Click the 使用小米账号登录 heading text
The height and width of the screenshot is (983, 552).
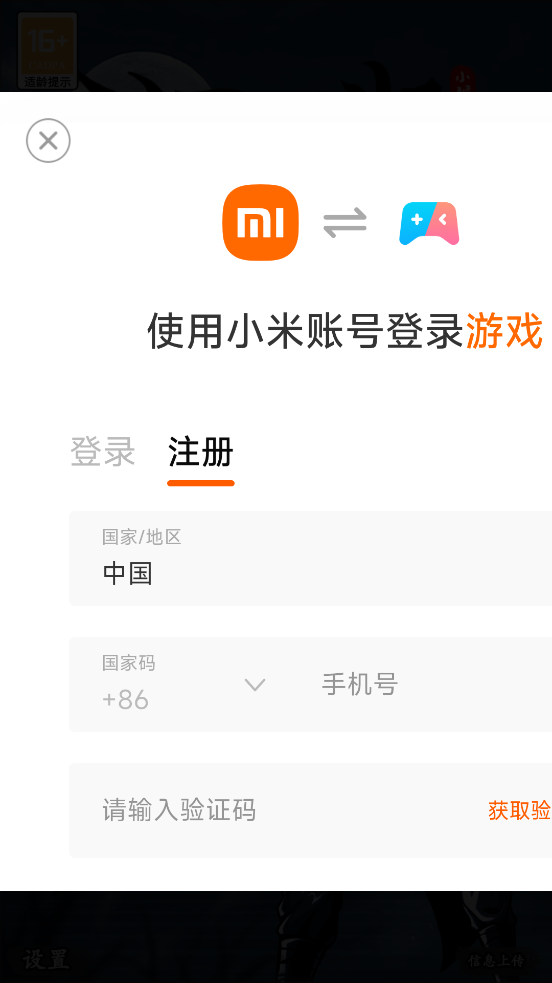(x=306, y=331)
